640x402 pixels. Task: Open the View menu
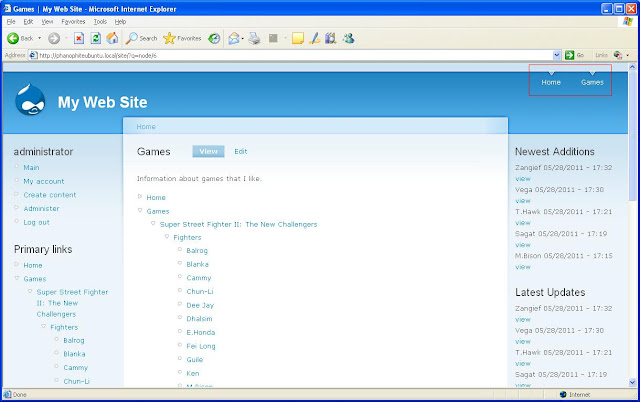click(47, 22)
